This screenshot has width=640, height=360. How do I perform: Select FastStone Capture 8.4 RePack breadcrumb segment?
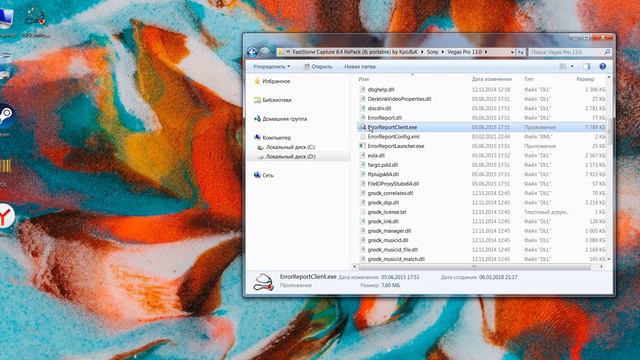click(355, 52)
